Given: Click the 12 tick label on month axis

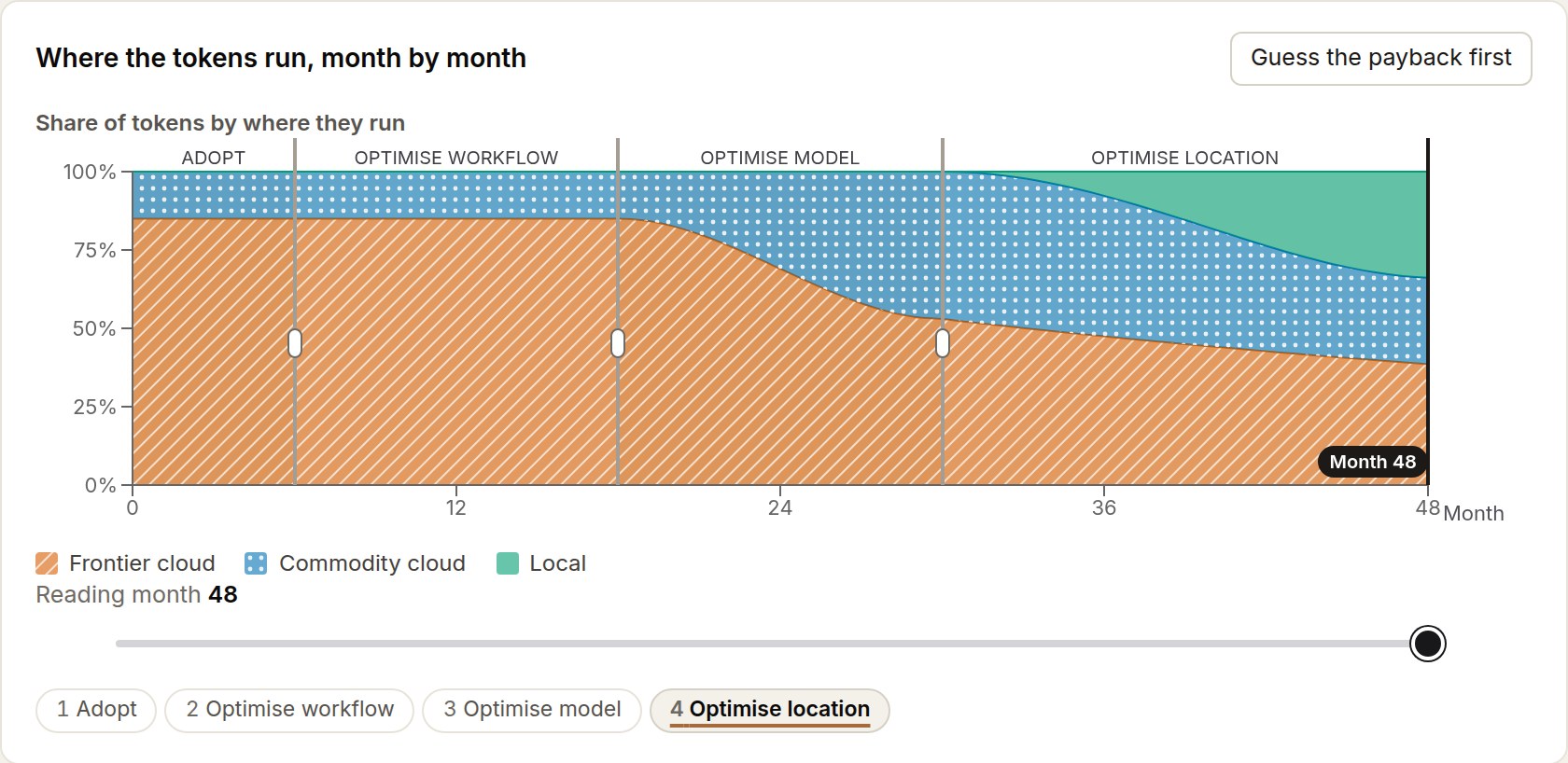Looking at the screenshot, I should 455,508.
